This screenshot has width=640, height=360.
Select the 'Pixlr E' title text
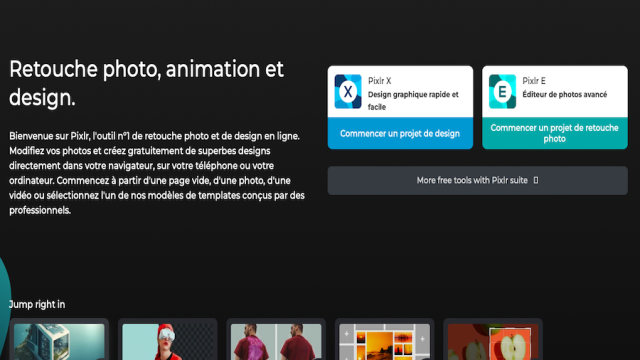534,81
